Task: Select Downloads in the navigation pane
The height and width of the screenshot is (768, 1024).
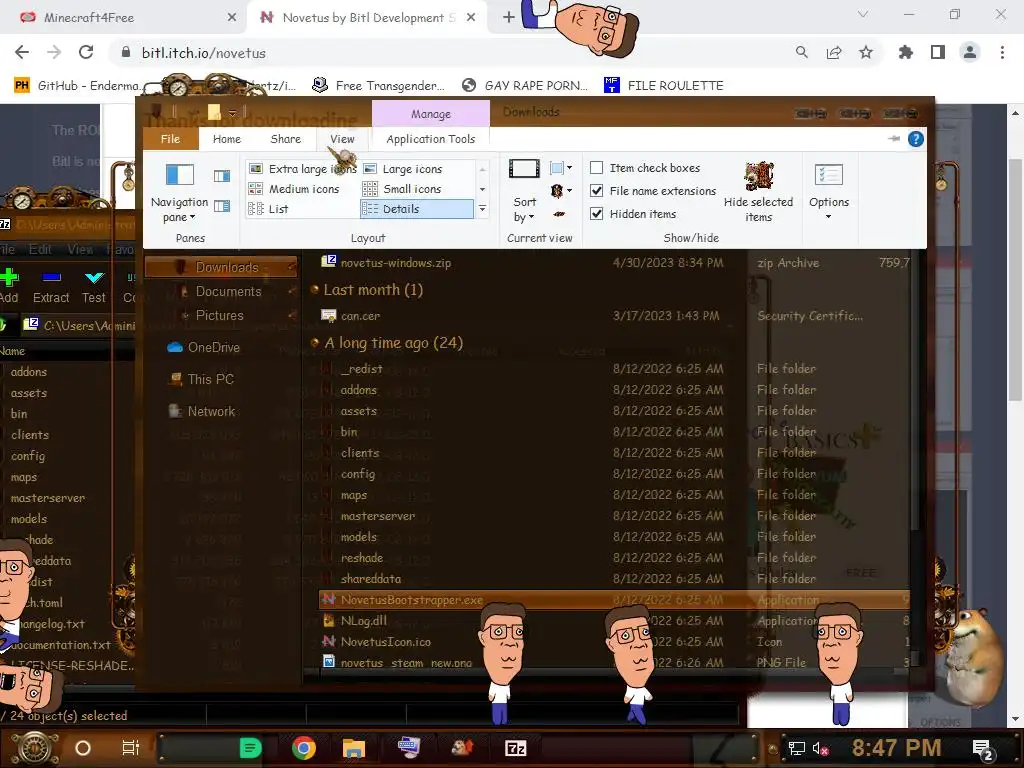Action: [x=221, y=267]
